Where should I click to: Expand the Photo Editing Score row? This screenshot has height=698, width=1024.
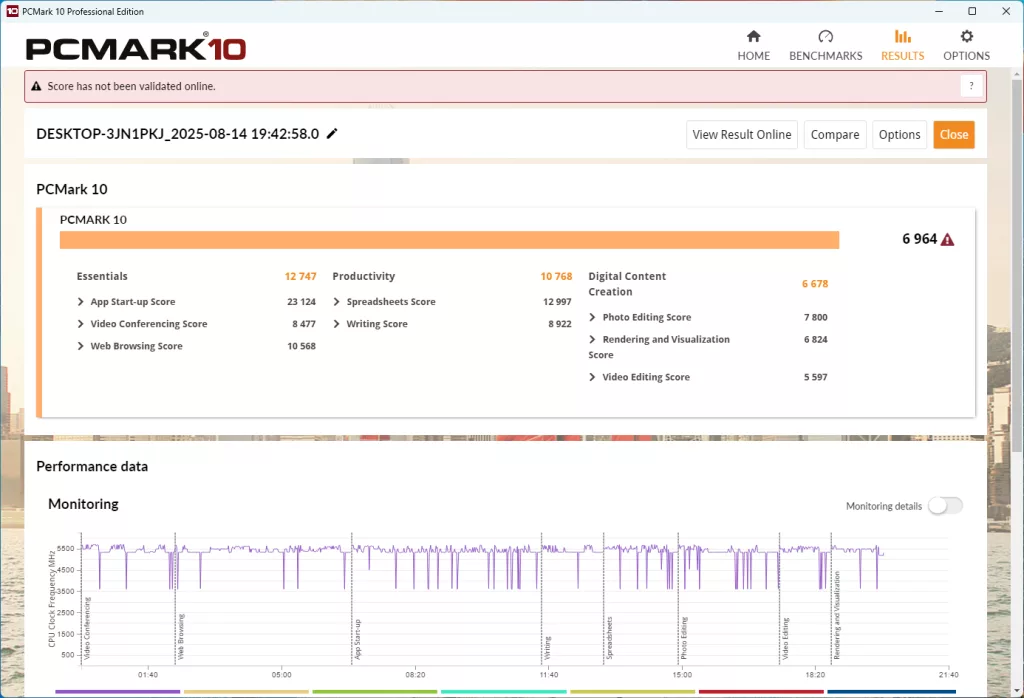click(x=593, y=317)
